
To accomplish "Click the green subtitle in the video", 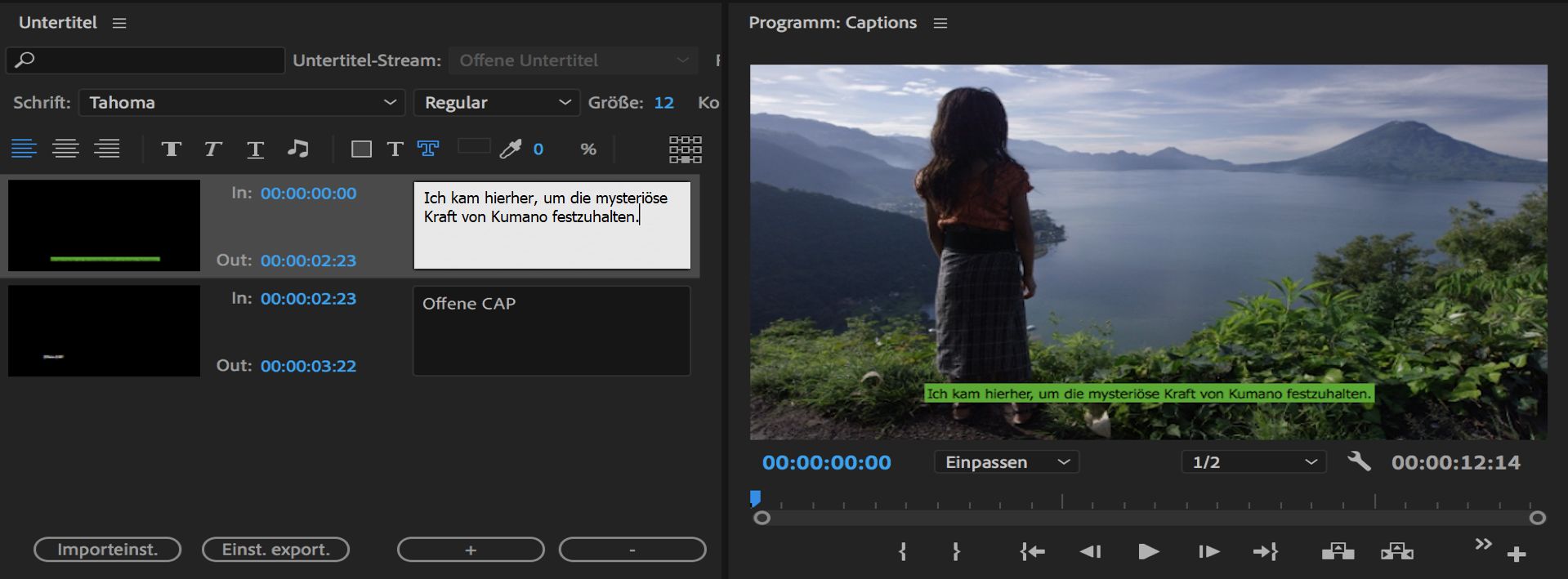I will [1149, 394].
